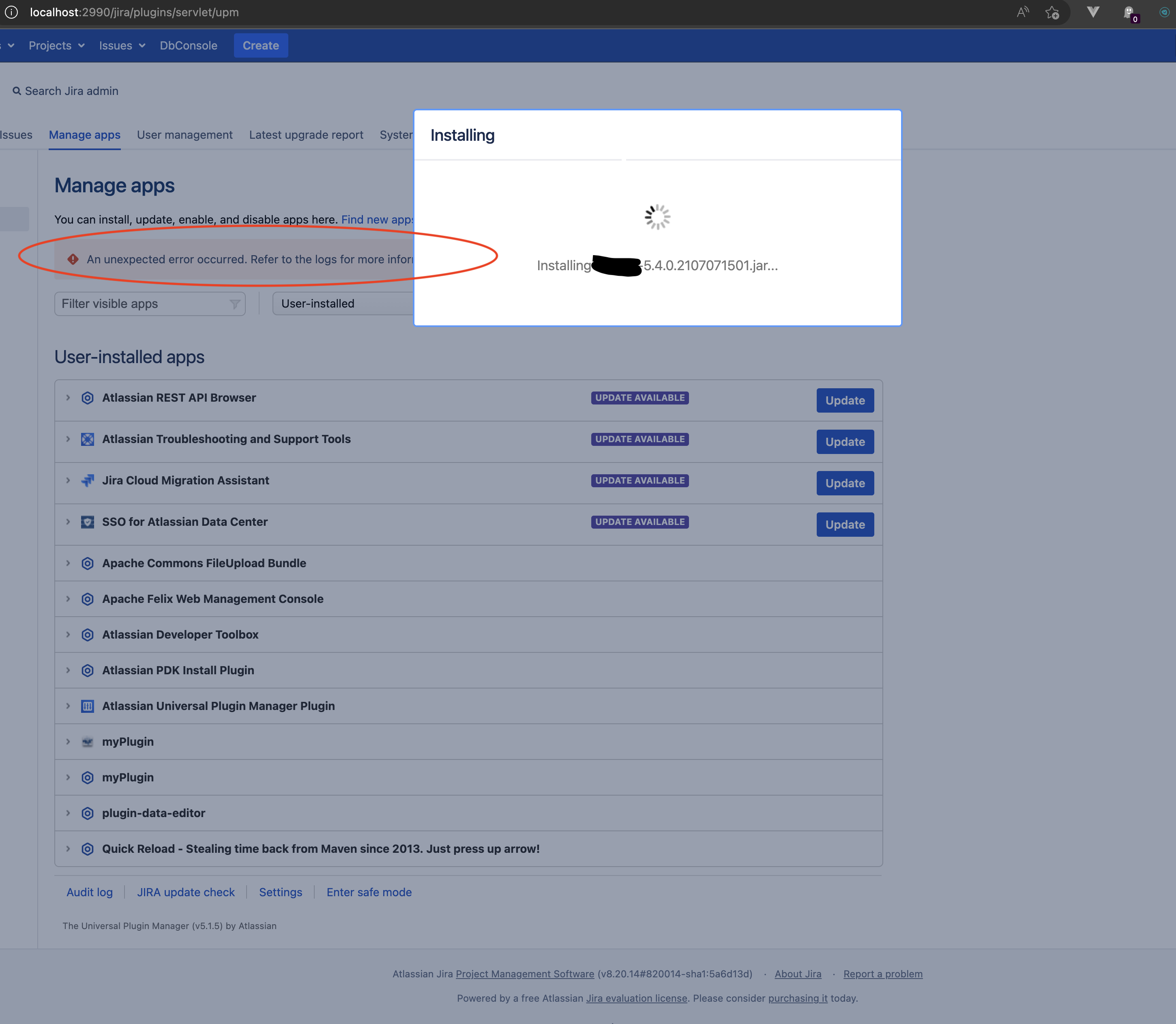Click the Jira Cloud Migration Assistant icon
The height and width of the screenshot is (1024, 1176).
point(87,481)
